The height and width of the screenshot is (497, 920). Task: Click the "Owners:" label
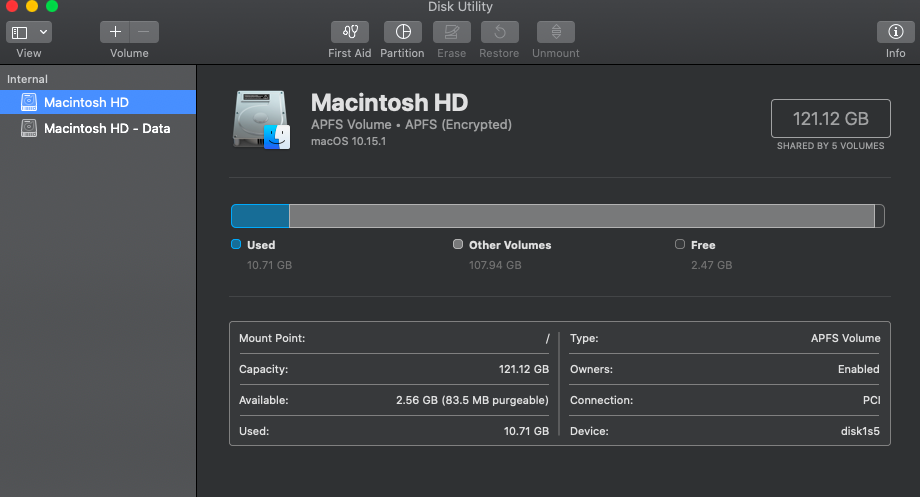pyautogui.click(x=591, y=369)
